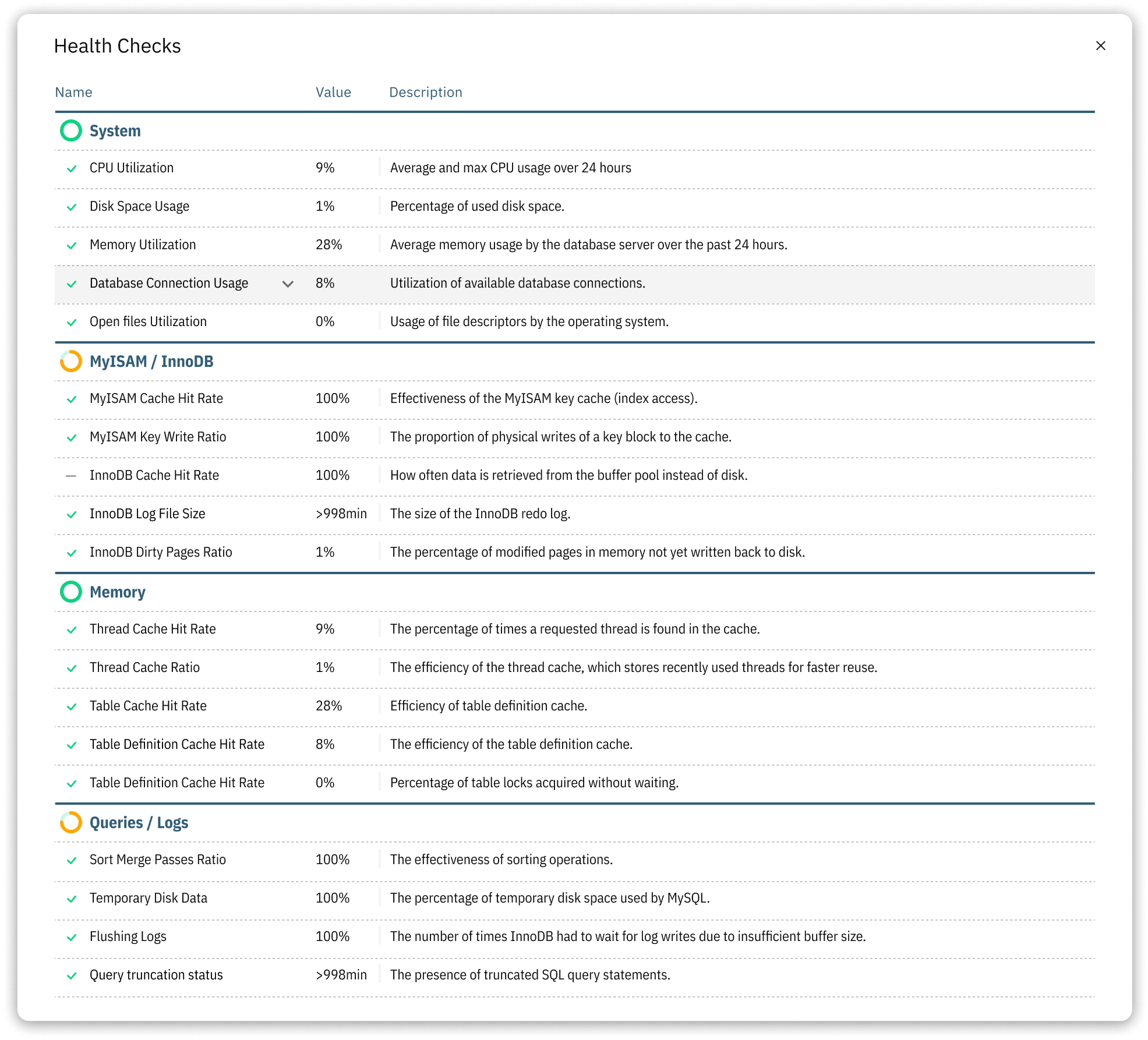Expand the Database Connection Usage chevron
This screenshot has height=1040, width=1148.
tap(288, 284)
